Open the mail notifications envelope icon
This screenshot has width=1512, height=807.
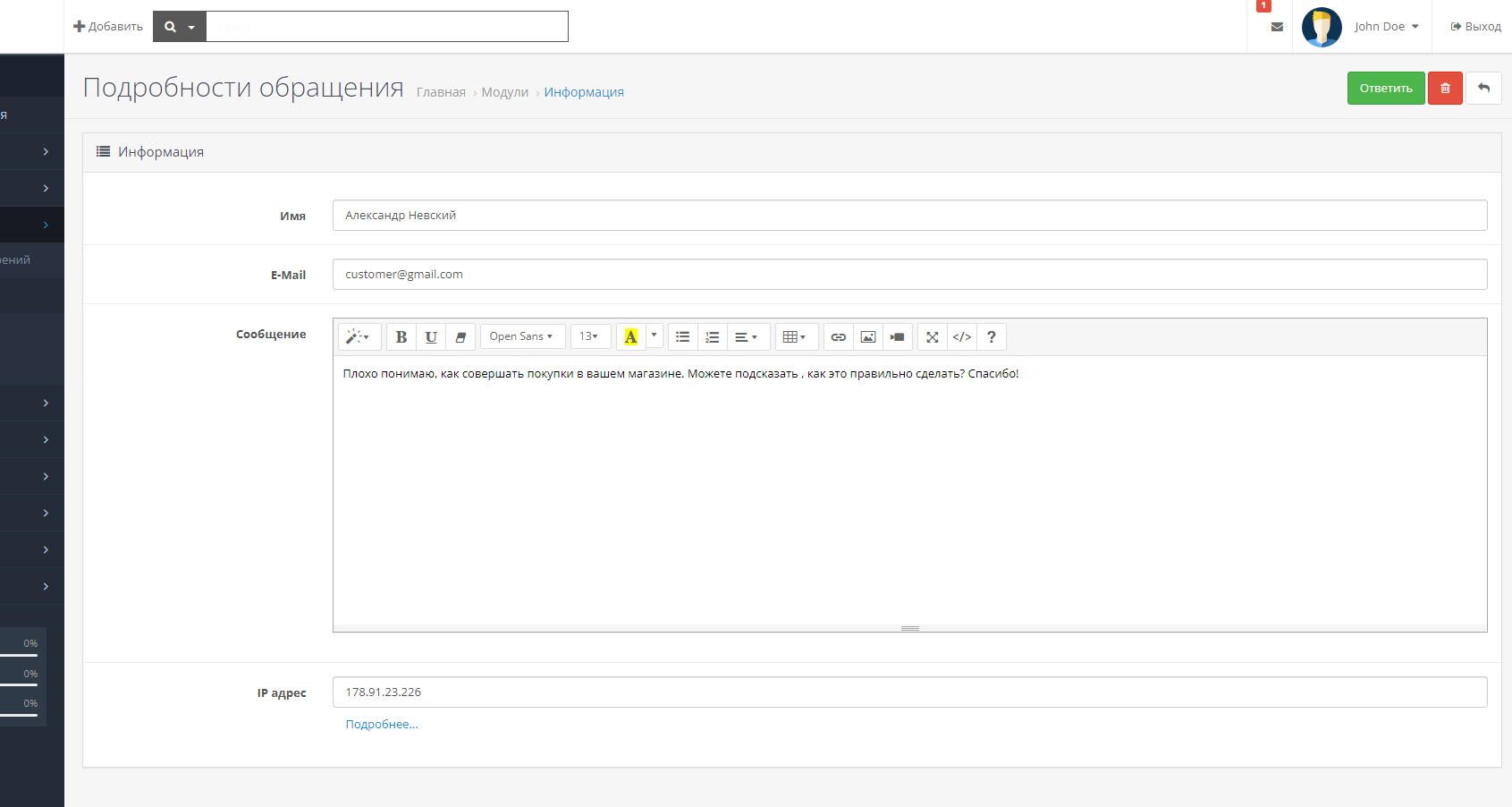(1277, 27)
